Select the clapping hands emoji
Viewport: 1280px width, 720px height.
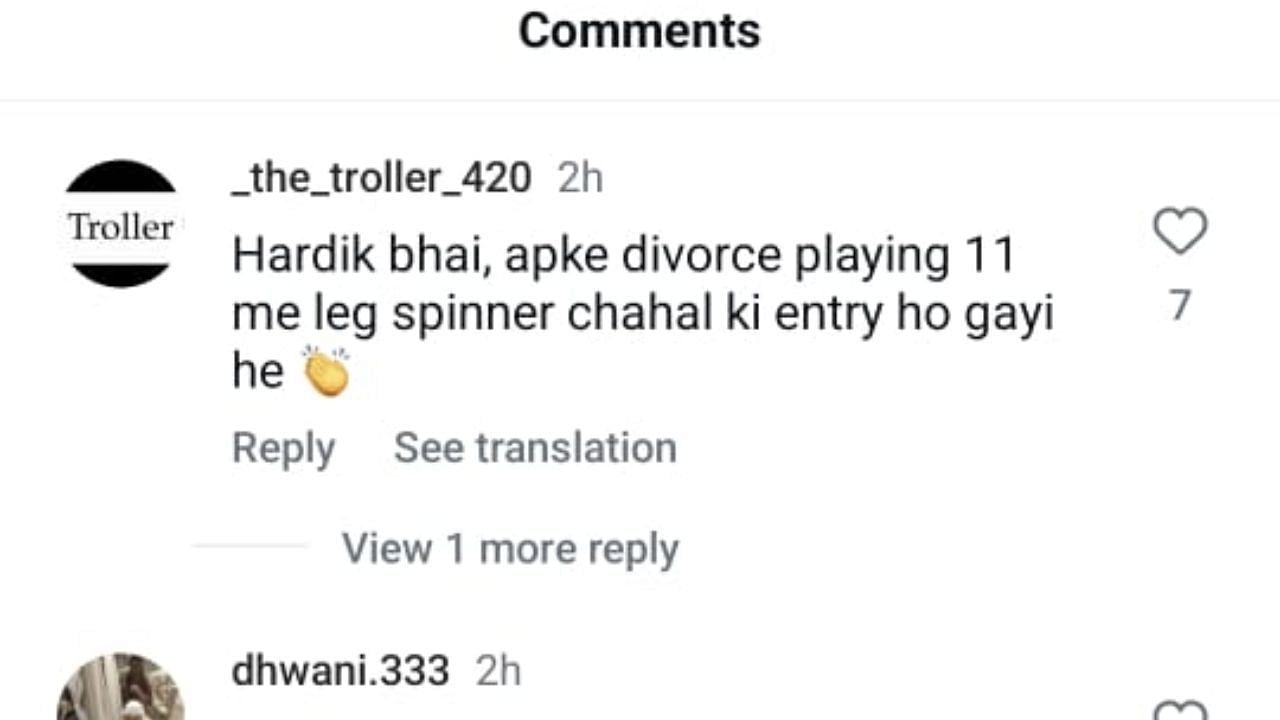(326, 371)
